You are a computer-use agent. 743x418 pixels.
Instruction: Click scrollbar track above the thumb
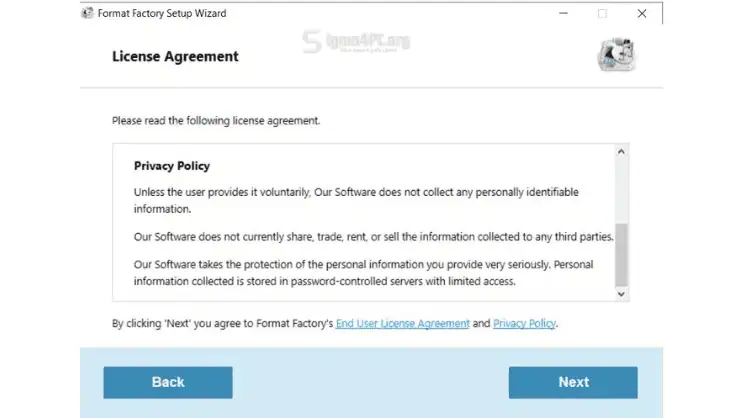621,190
